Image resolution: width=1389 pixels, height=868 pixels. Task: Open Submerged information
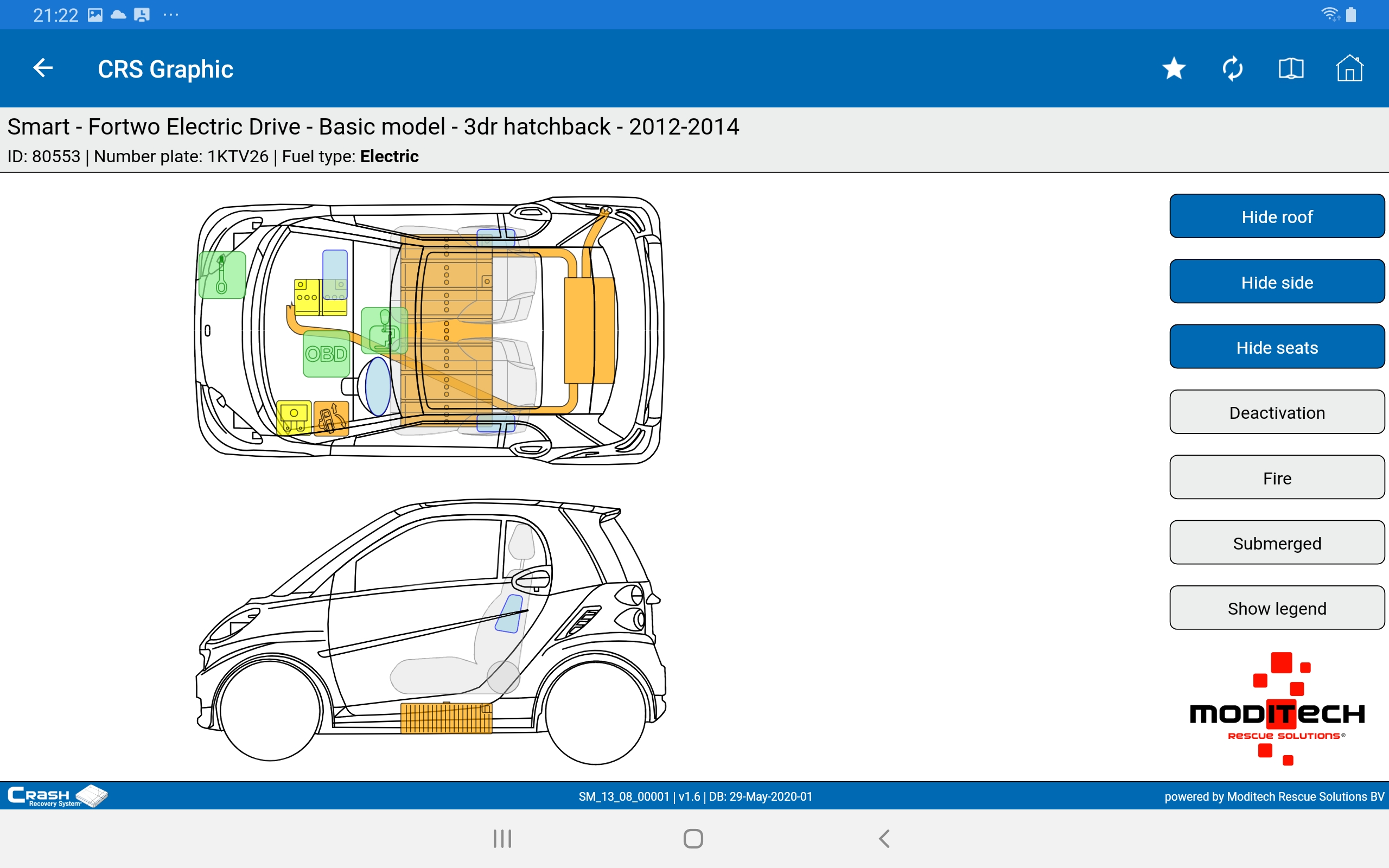(1277, 542)
